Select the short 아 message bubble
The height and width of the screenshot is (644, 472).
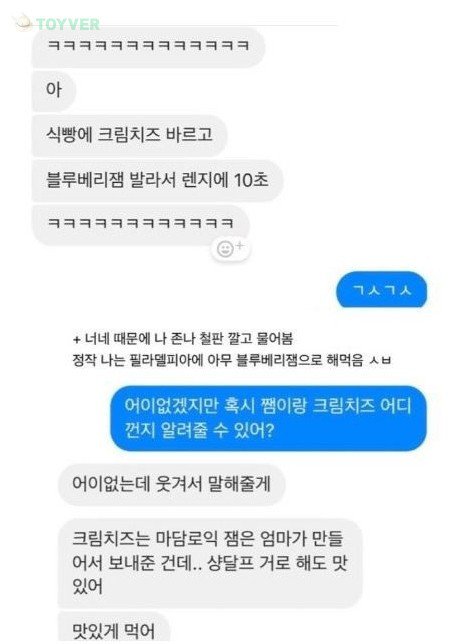click(x=54, y=90)
